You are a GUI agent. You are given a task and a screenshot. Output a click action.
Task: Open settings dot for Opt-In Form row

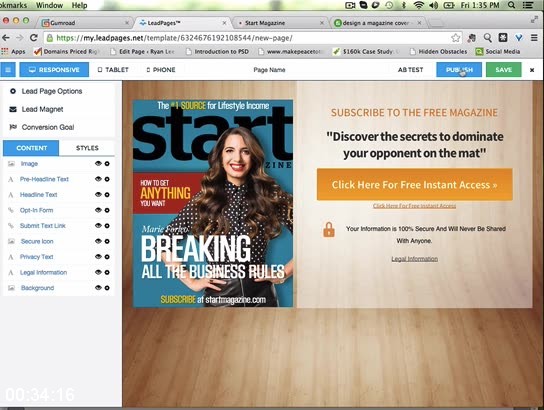pyautogui.click(x=107, y=210)
